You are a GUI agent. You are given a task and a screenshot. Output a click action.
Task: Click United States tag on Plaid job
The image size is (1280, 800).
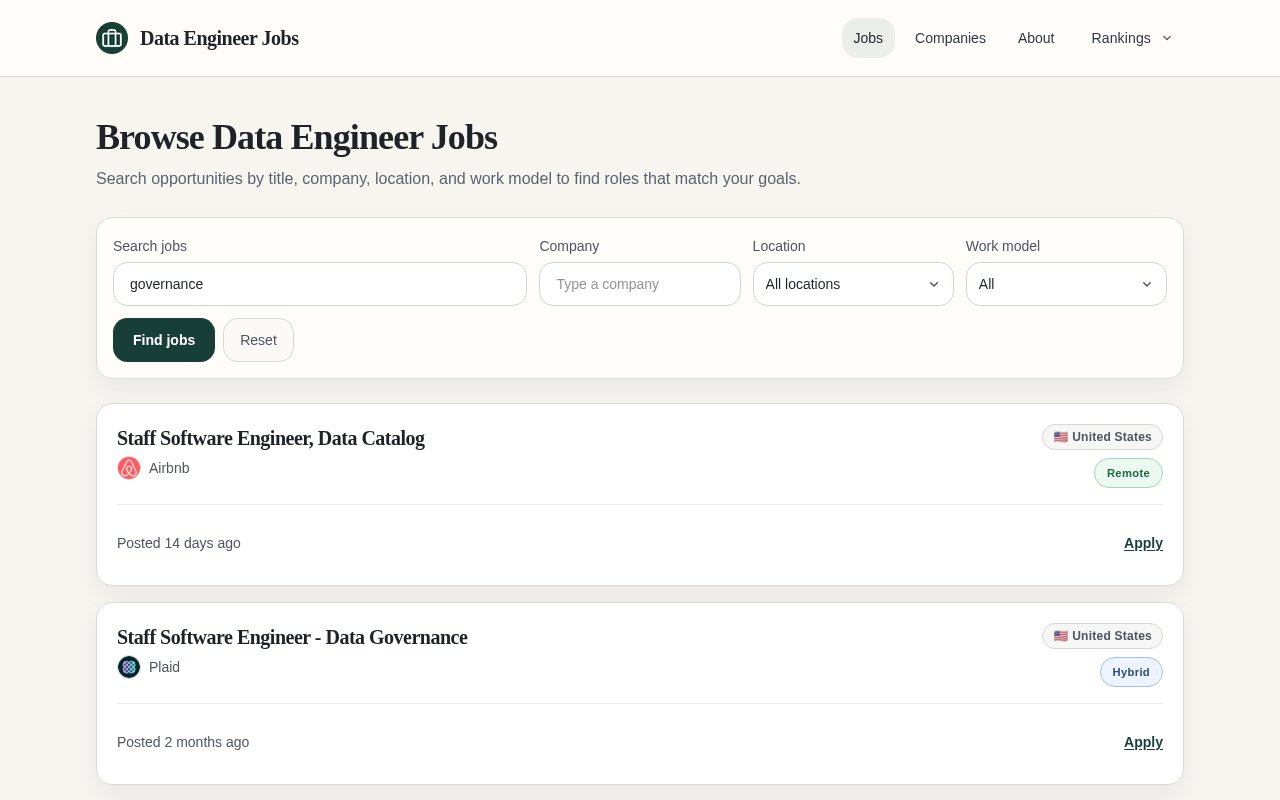(x=1102, y=636)
